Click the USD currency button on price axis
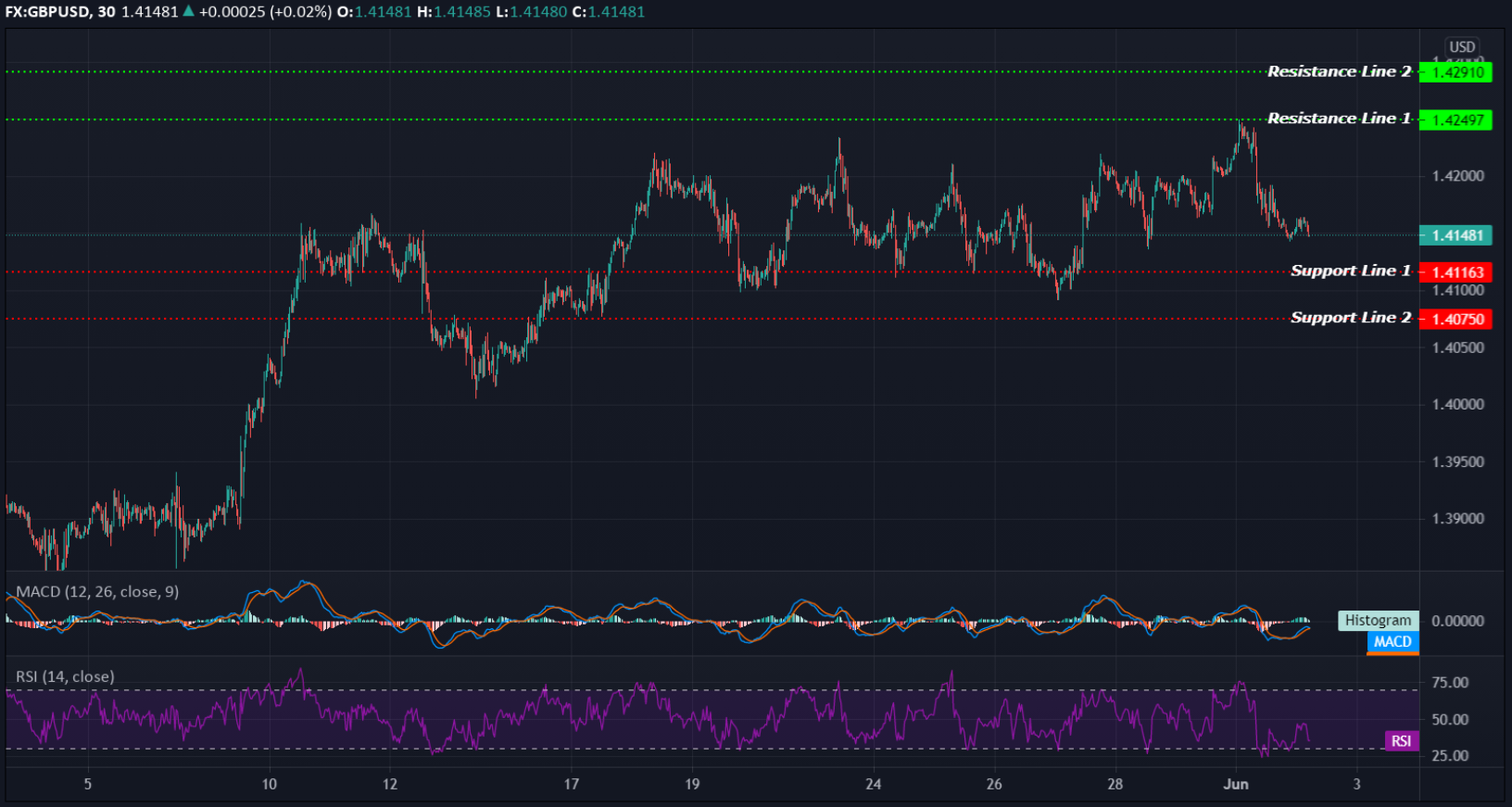The image size is (1512, 807). click(1462, 47)
